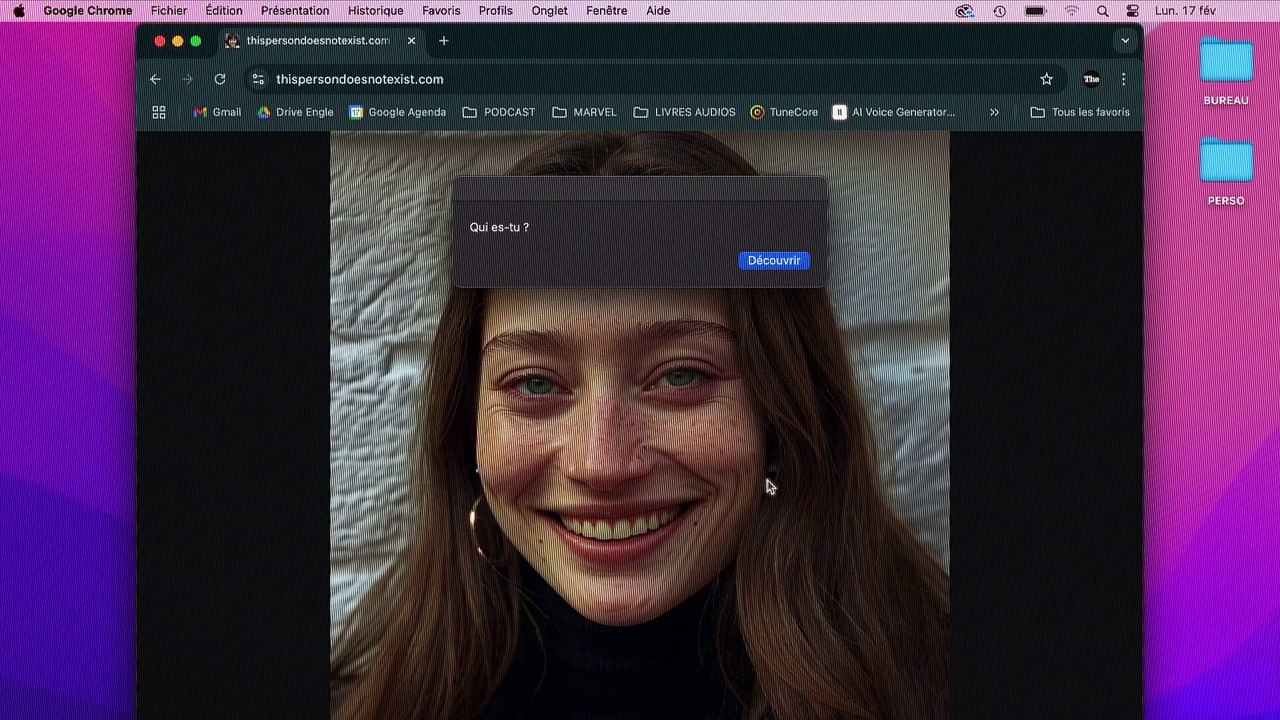
Task: Open the Présentation menu
Action: coord(295,11)
